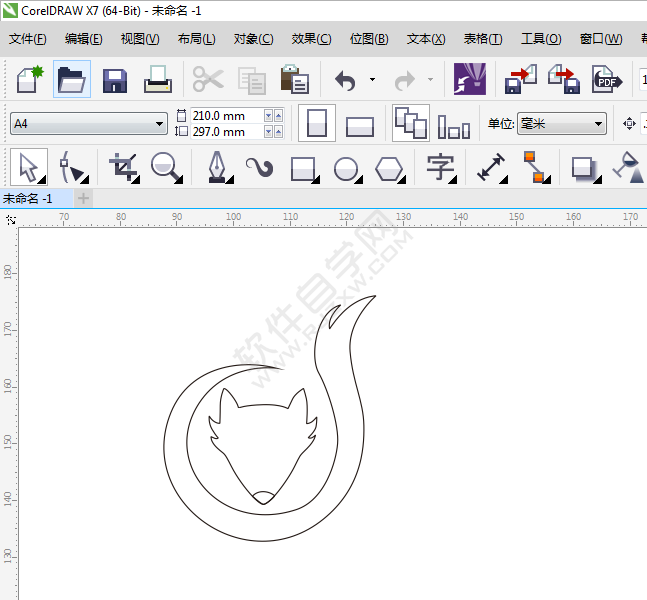
Task: Switch page to landscape orientation
Action: pos(360,125)
